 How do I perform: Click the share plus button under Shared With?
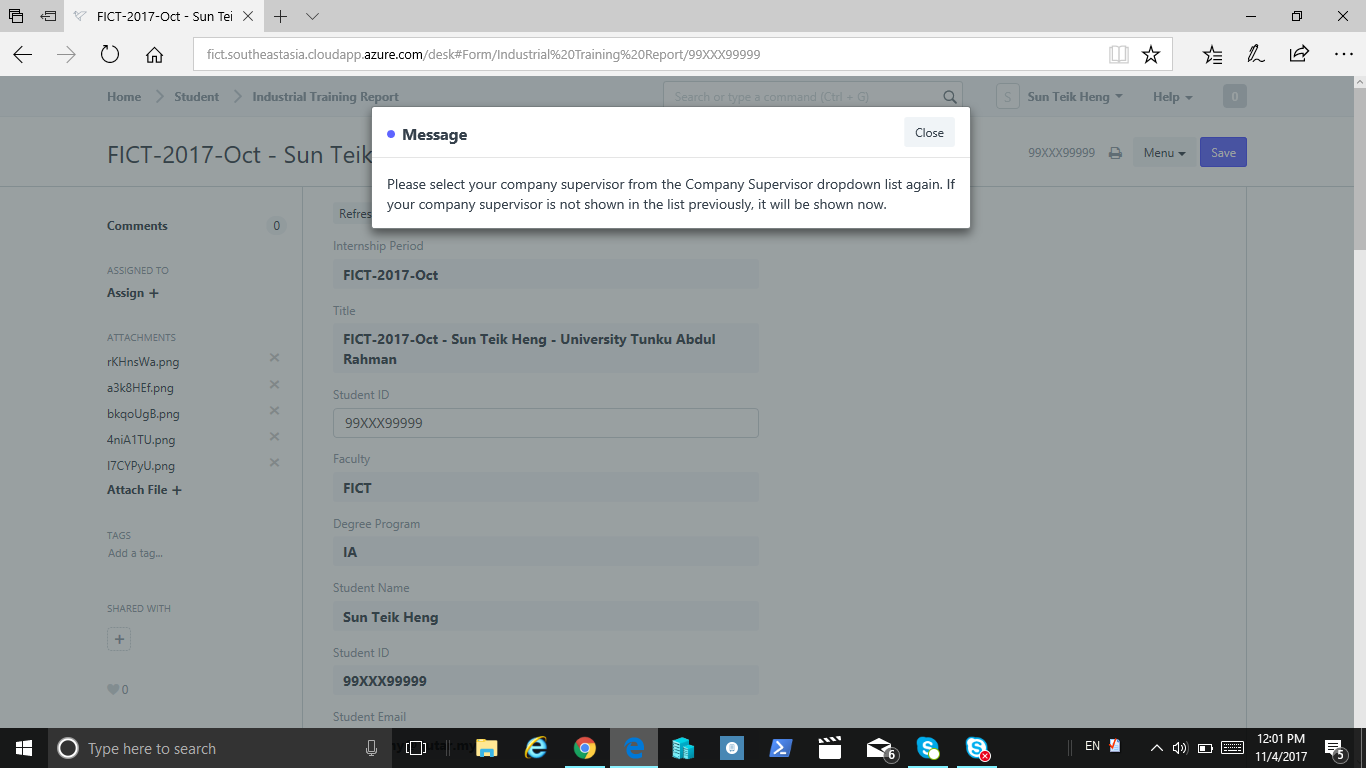(x=119, y=639)
